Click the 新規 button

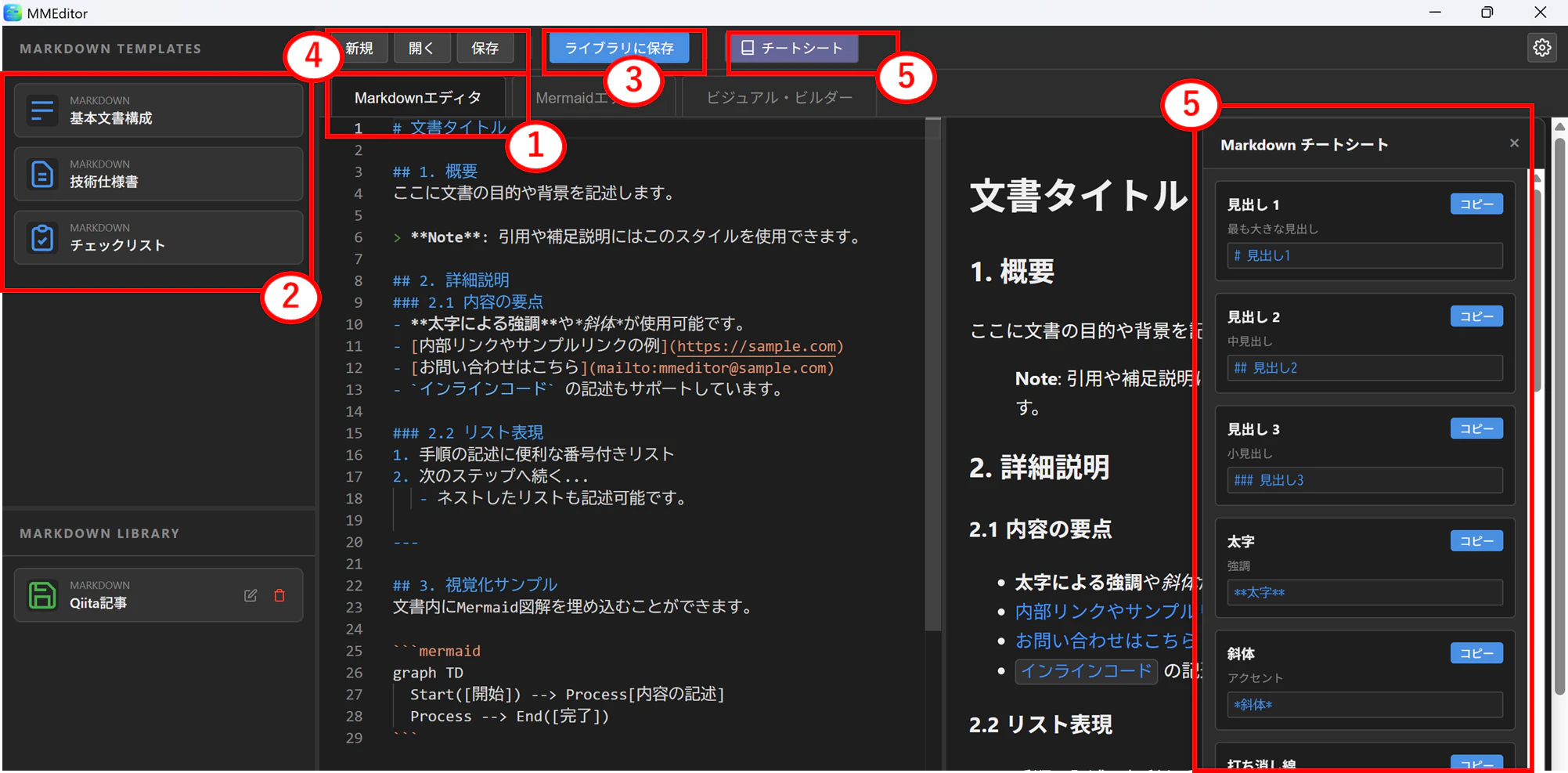click(359, 48)
